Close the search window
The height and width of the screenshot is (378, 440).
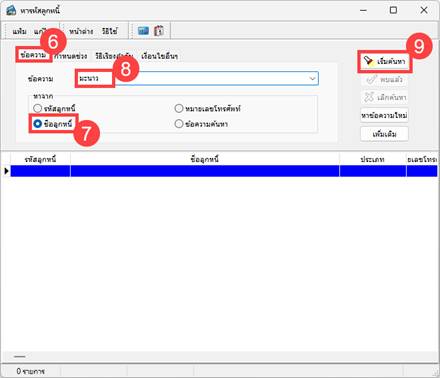coord(424,10)
